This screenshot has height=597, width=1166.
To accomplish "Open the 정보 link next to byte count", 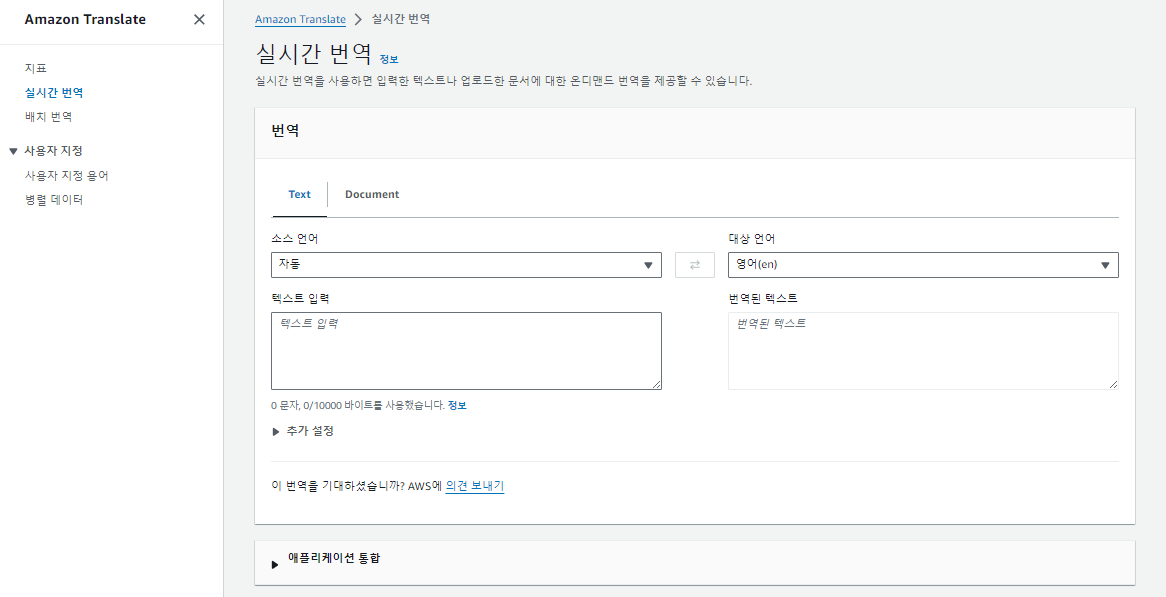I will [457, 406].
